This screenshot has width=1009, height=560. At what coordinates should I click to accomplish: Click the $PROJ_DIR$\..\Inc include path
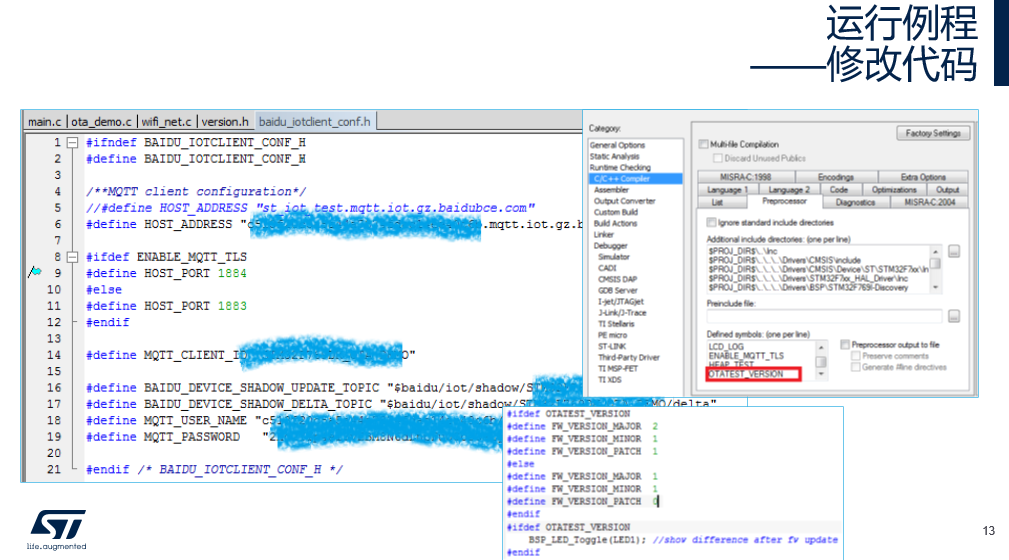(743, 251)
